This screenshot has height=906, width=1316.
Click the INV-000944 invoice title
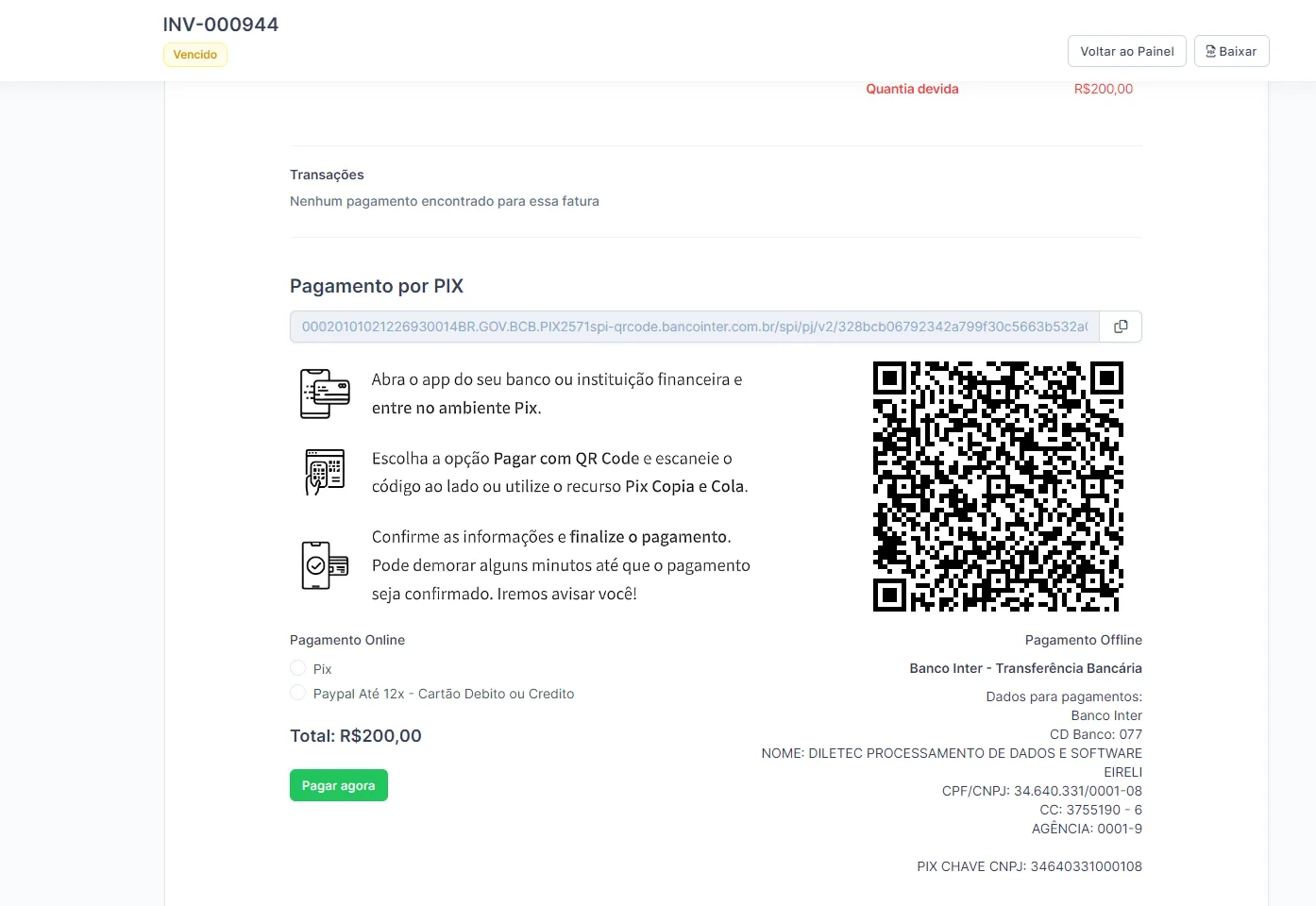[x=221, y=25]
